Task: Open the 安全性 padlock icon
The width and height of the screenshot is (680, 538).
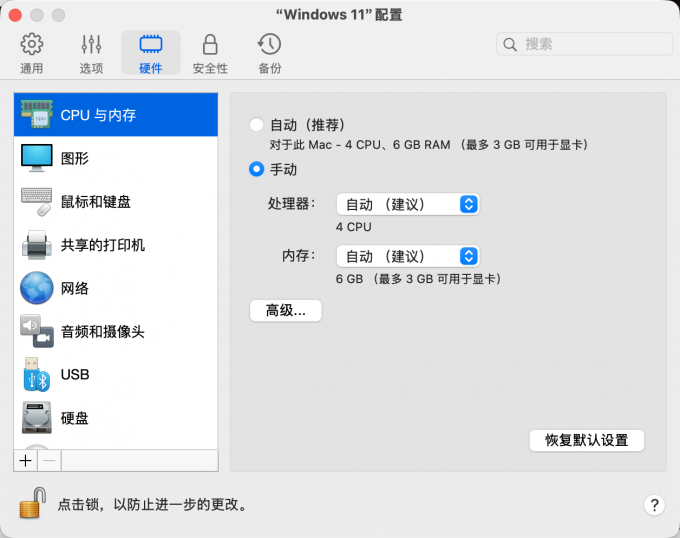Action: tap(210, 44)
